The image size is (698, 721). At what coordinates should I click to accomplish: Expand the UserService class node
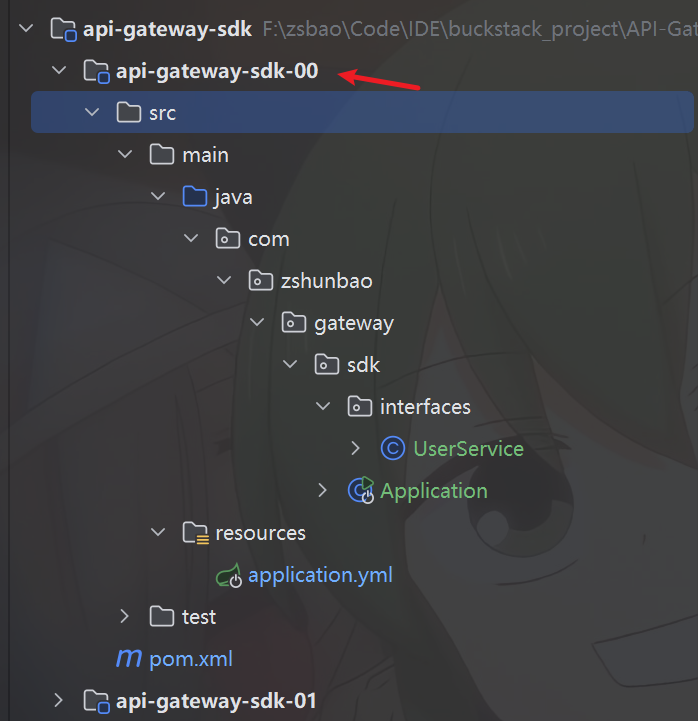[x=356, y=449]
